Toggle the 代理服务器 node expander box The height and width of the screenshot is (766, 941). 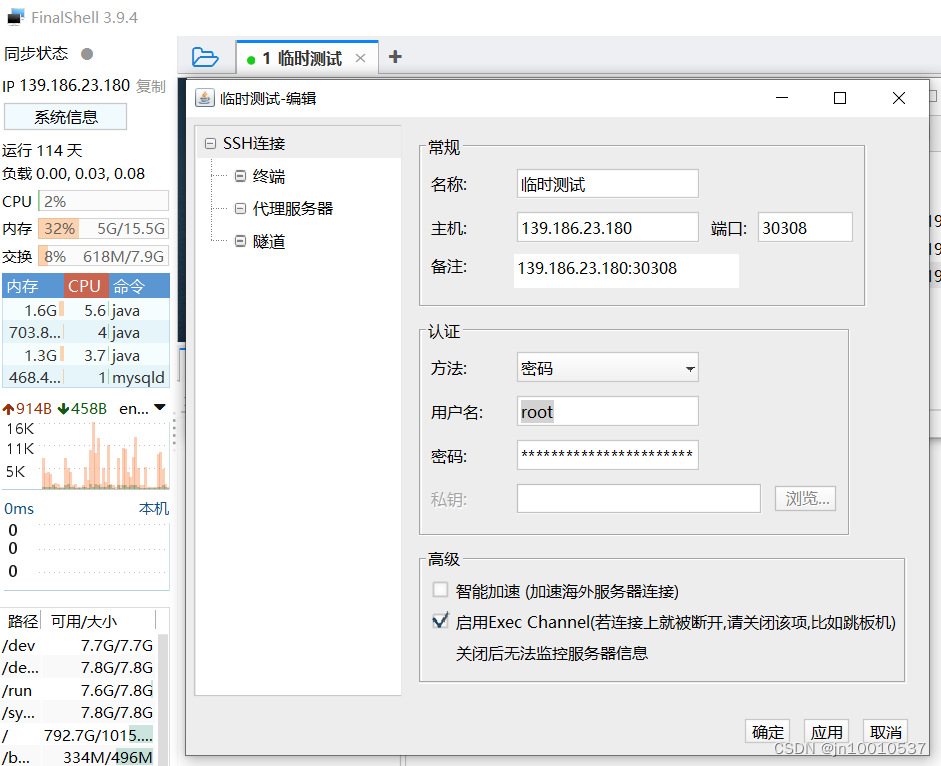(x=240, y=208)
